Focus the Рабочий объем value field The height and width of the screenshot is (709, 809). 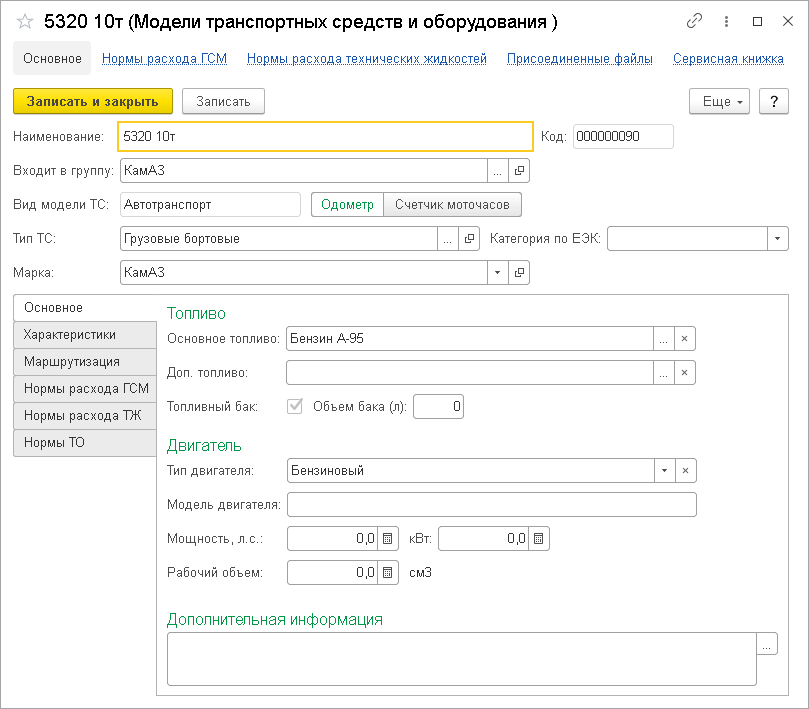point(332,573)
